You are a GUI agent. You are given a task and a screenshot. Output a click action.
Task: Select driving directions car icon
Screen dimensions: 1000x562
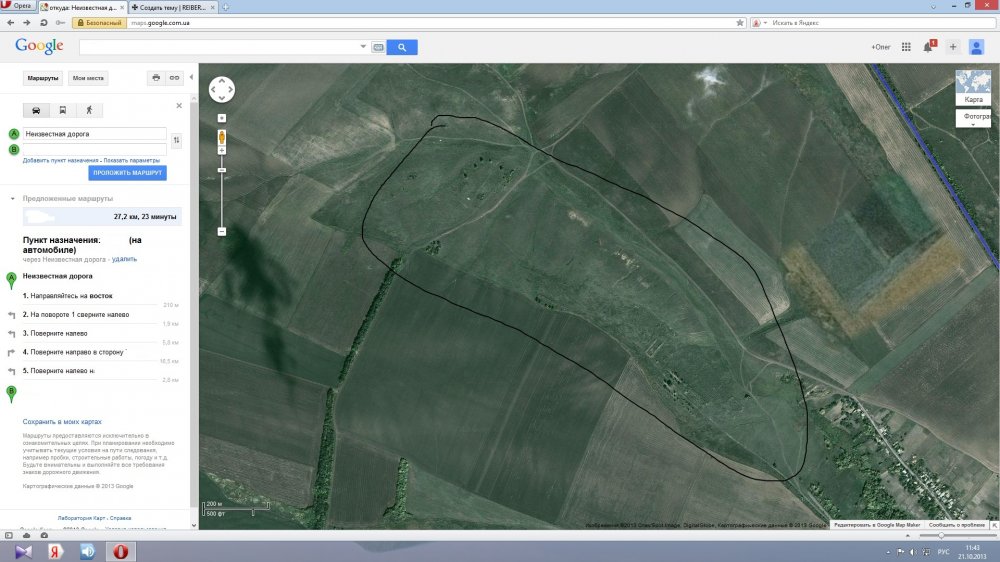tap(37, 110)
